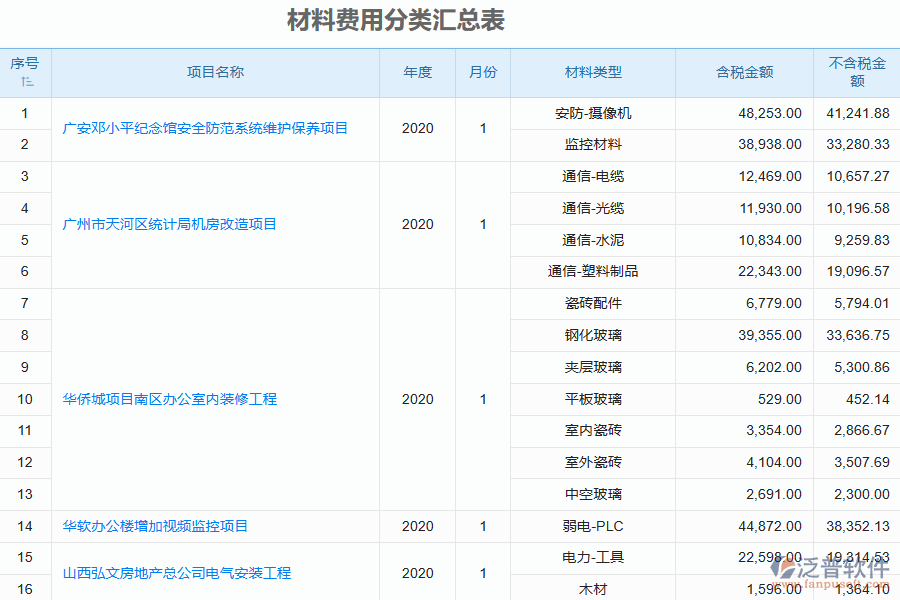Select the 弱电-PLC material type cell

point(592,526)
